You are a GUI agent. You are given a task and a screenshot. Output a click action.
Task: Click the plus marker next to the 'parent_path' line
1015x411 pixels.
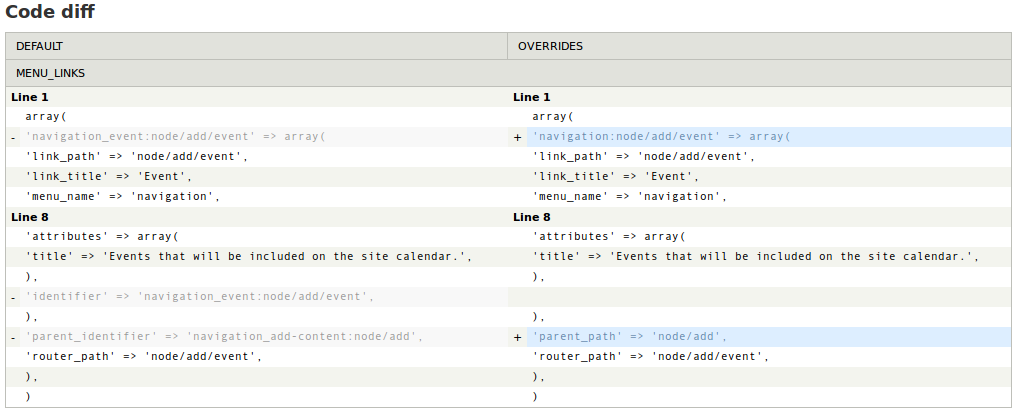tap(517, 337)
